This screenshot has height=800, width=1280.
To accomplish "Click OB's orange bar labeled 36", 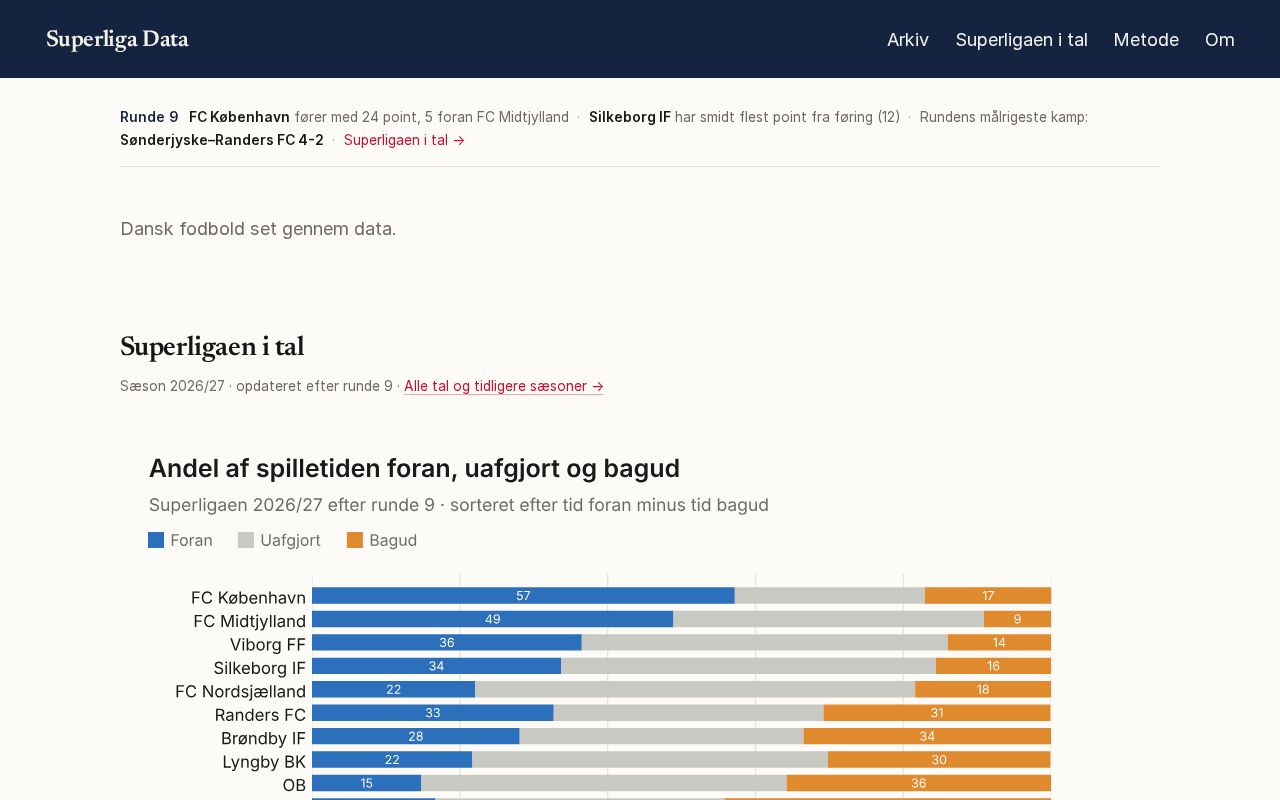I will point(919,783).
